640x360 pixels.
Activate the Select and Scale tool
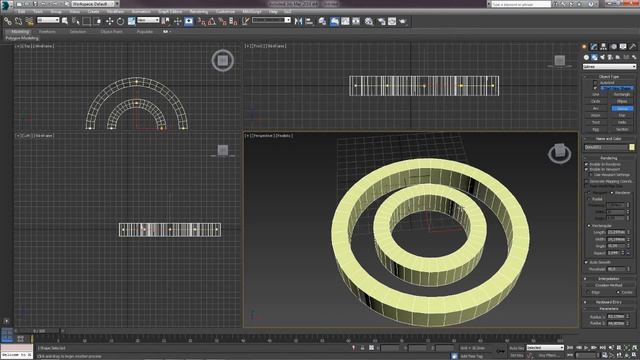click(131, 21)
